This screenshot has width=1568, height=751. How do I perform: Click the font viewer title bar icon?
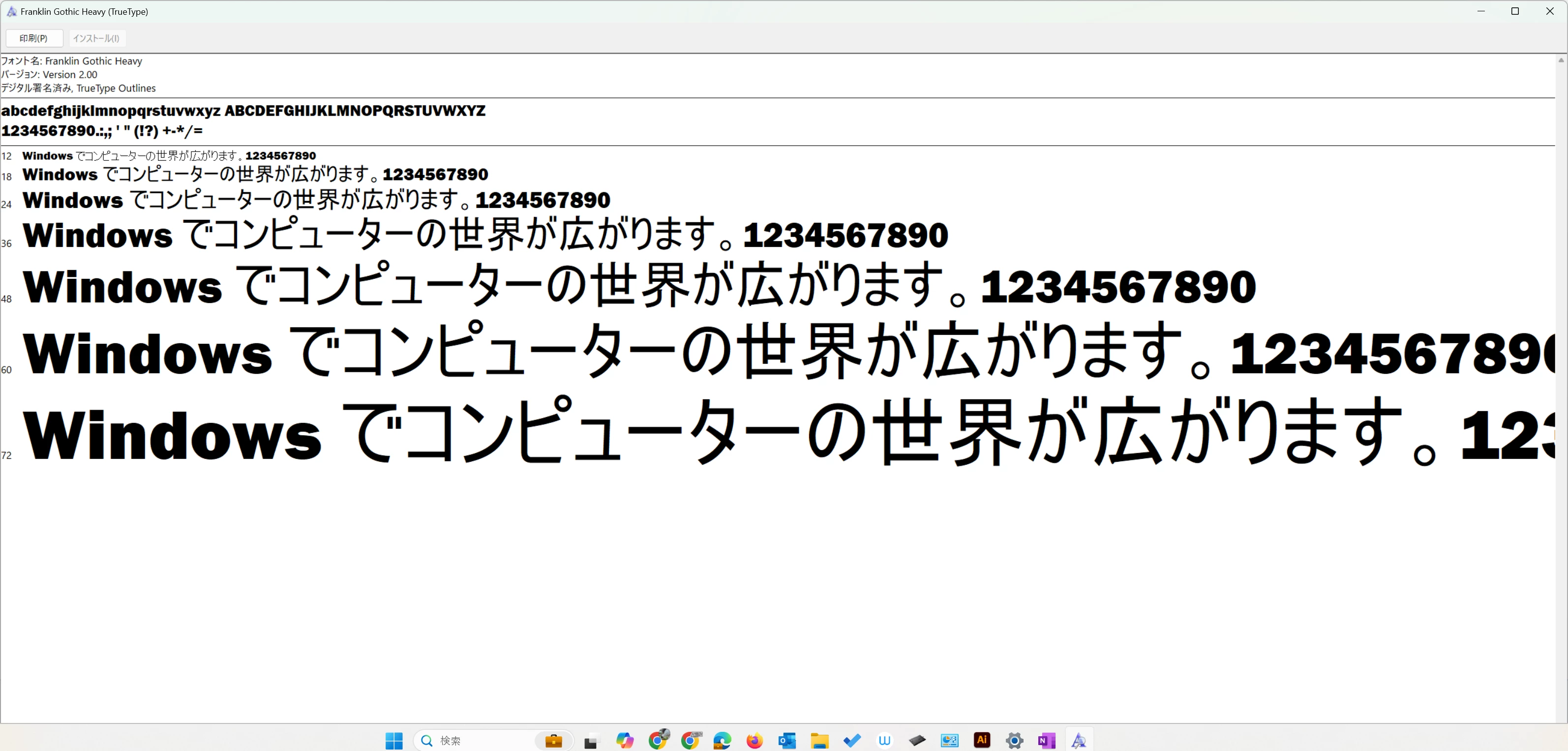12,12
